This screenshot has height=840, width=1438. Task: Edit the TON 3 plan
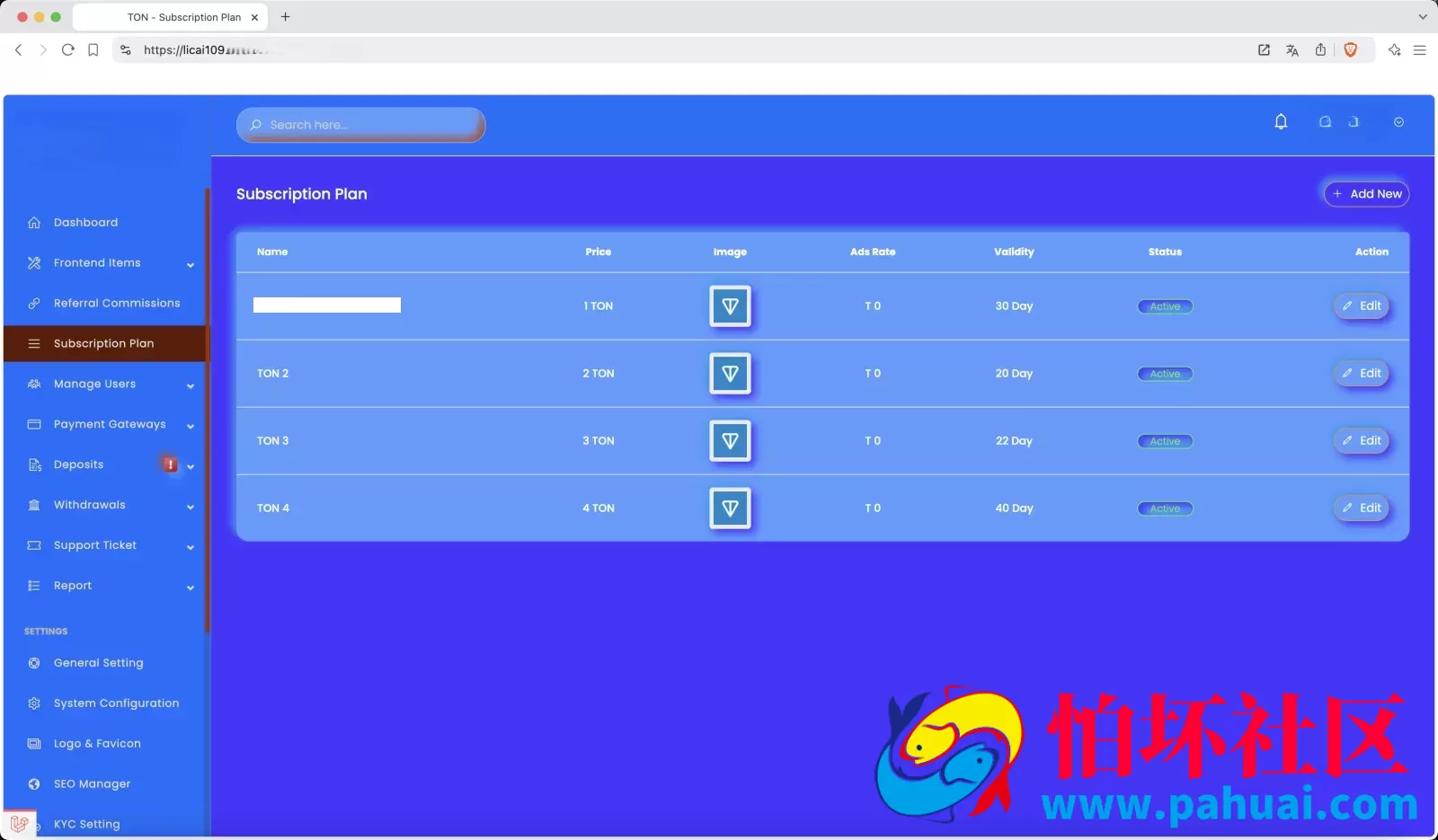click(1362, 441)
